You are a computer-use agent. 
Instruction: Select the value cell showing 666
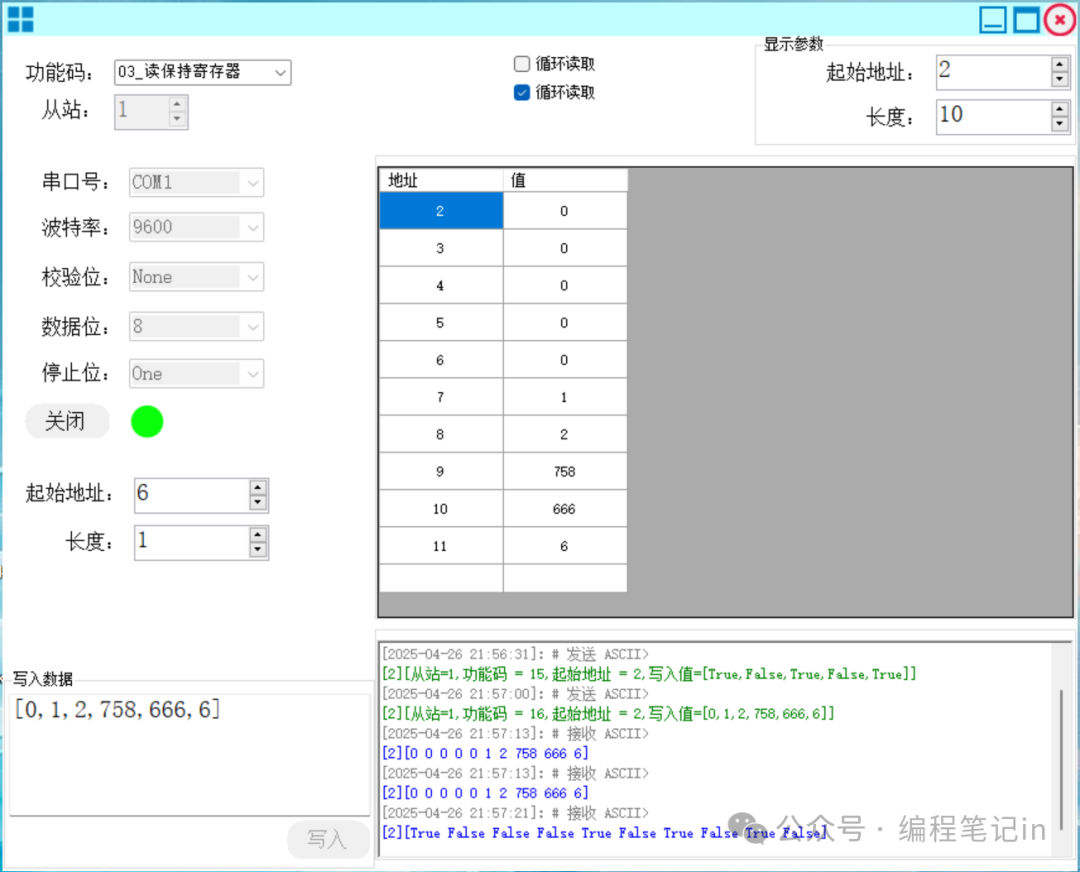[564, 508]
